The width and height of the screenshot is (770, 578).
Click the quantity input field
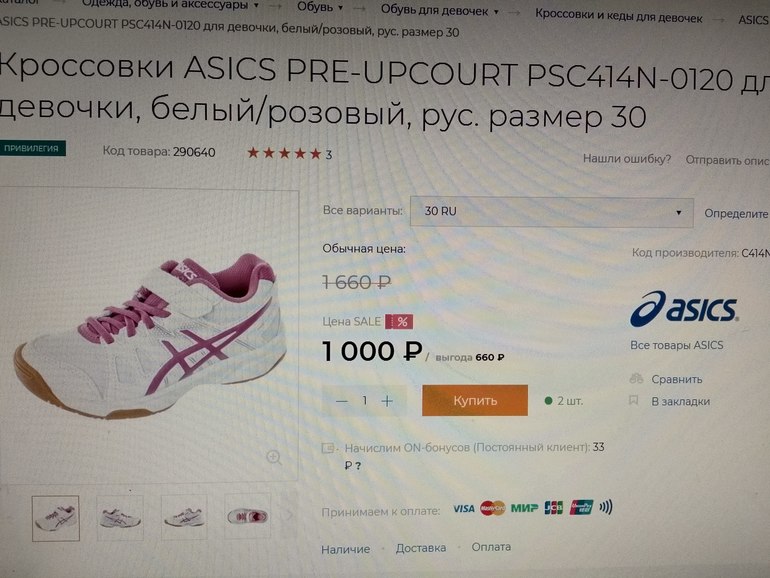point(364,401)
